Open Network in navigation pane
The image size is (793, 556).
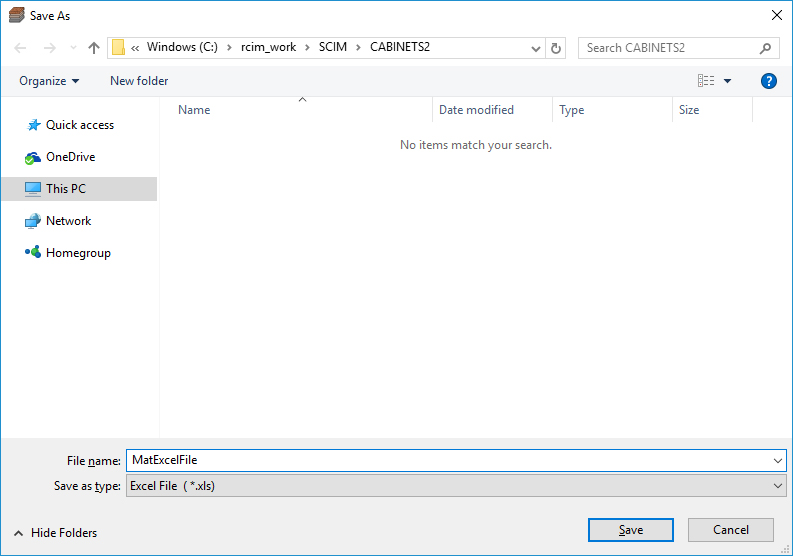click(x=68, y=221)
